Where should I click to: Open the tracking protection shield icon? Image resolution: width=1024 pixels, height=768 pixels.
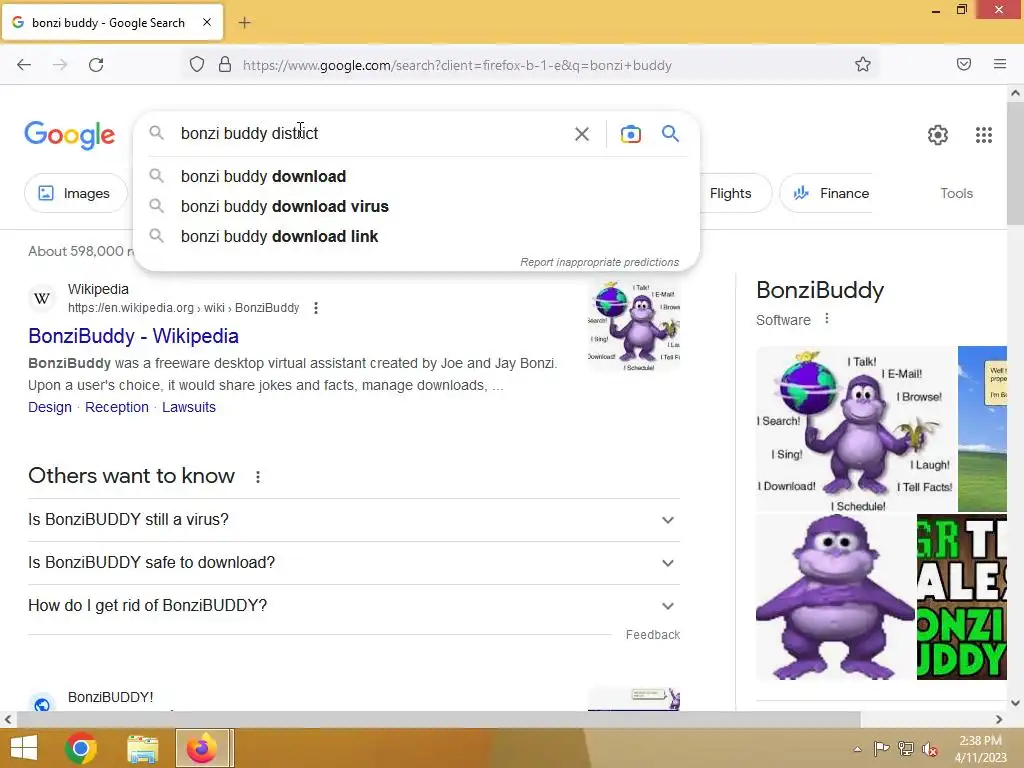(x=197, y=65)
